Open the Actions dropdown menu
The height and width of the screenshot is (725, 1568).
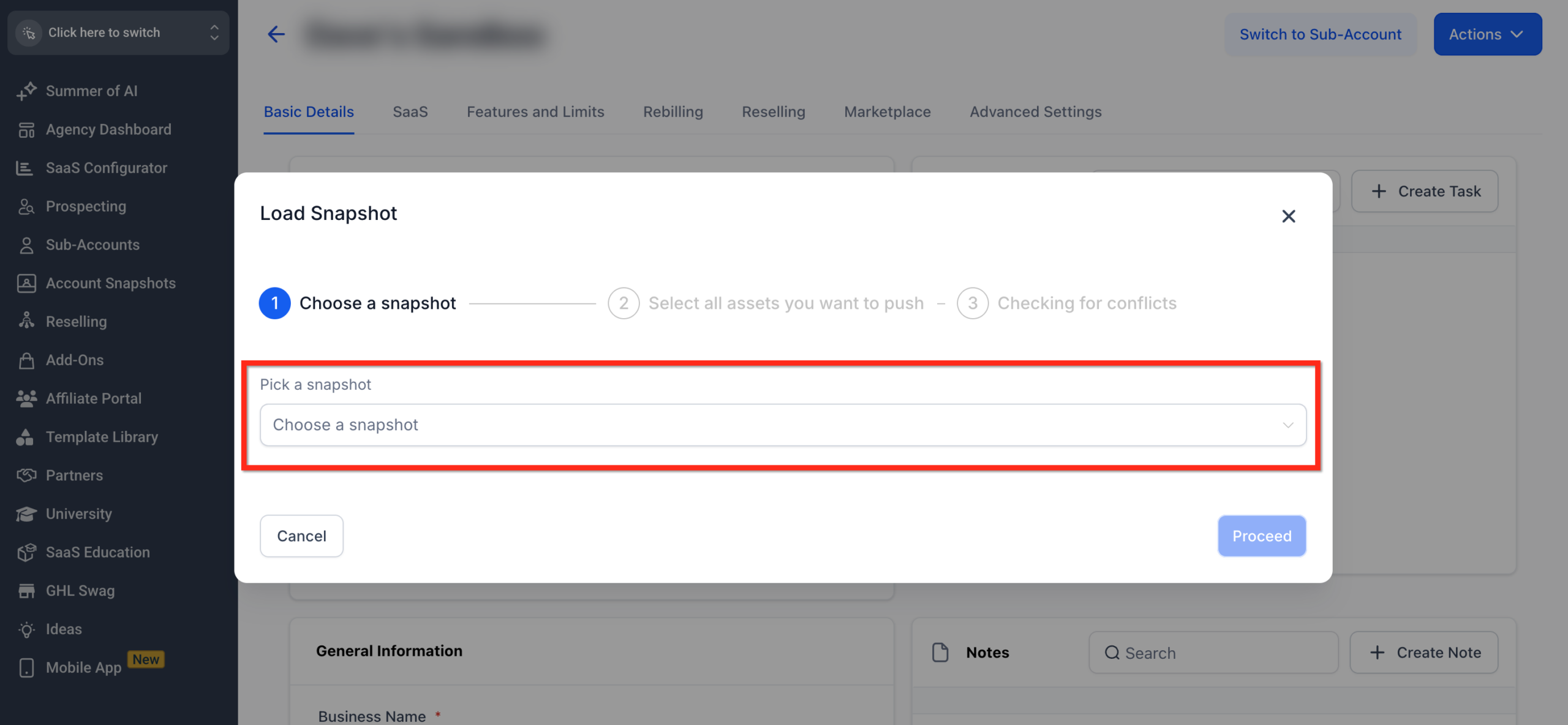[1487, 34]
